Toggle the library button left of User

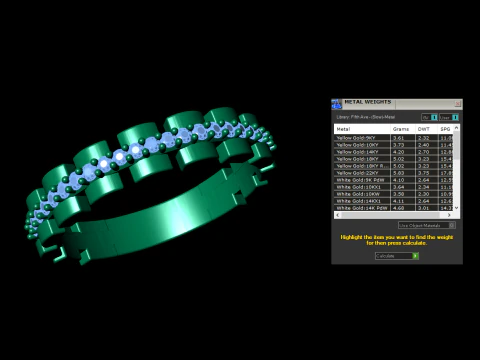pos(429,117)
